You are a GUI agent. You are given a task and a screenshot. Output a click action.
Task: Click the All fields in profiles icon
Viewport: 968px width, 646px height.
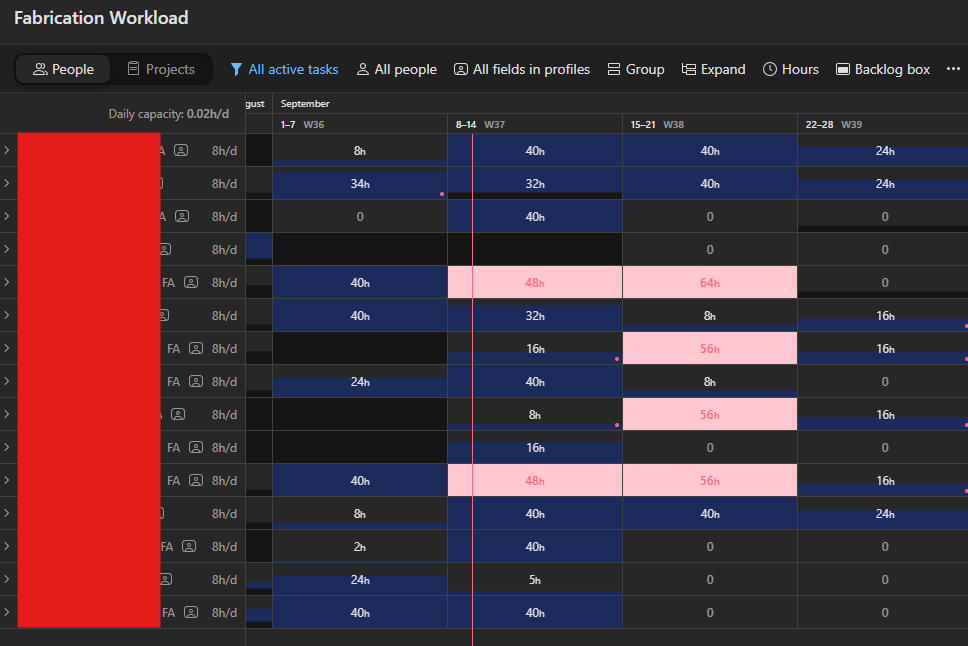(461, 70)
